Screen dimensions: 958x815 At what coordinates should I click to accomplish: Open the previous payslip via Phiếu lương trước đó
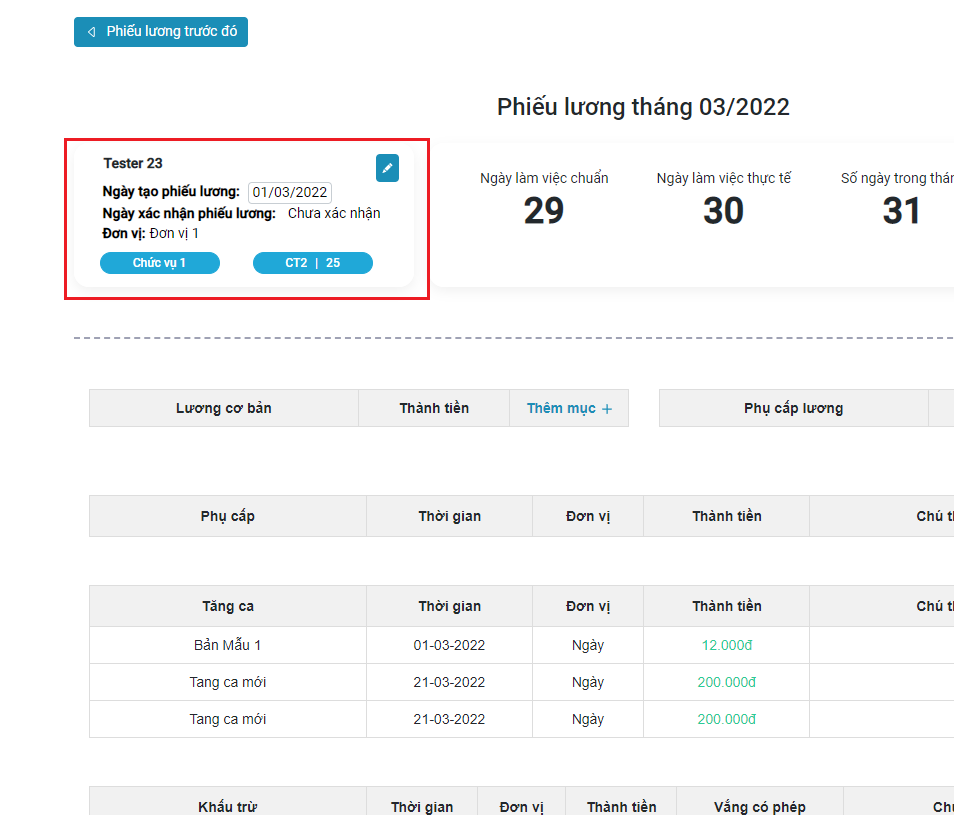(x=161, y=32)
